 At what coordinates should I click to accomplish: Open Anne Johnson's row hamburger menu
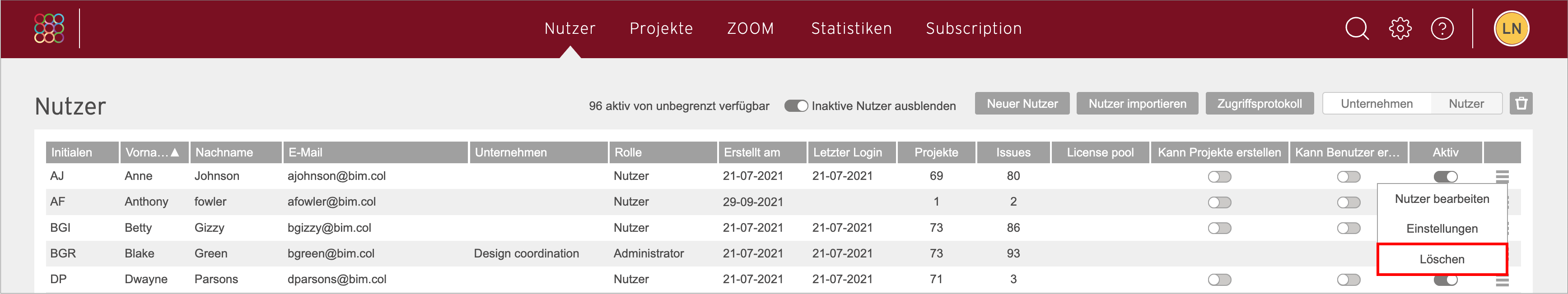click(x=1502, y=177)
